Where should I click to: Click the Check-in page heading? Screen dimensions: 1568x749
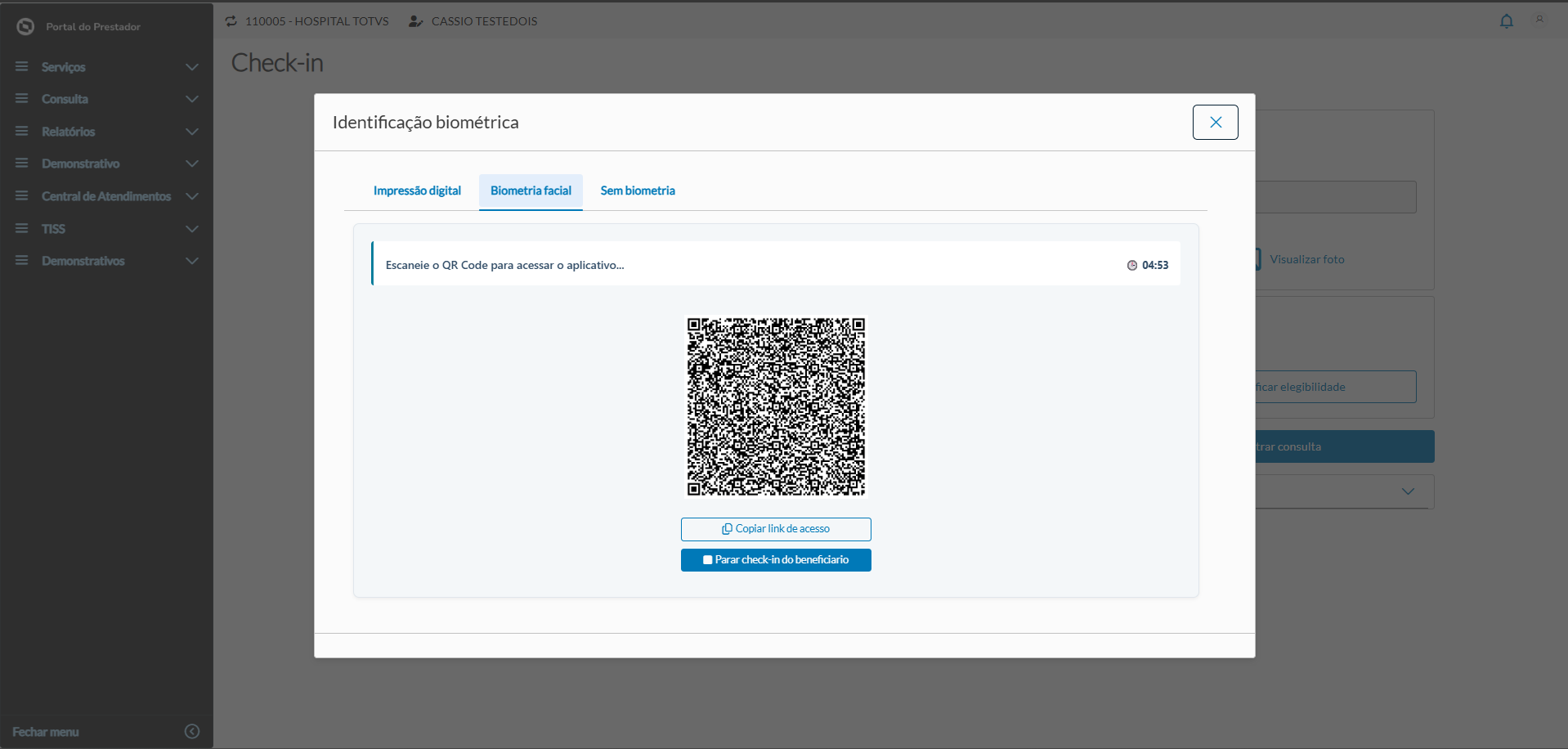[277, 63]
